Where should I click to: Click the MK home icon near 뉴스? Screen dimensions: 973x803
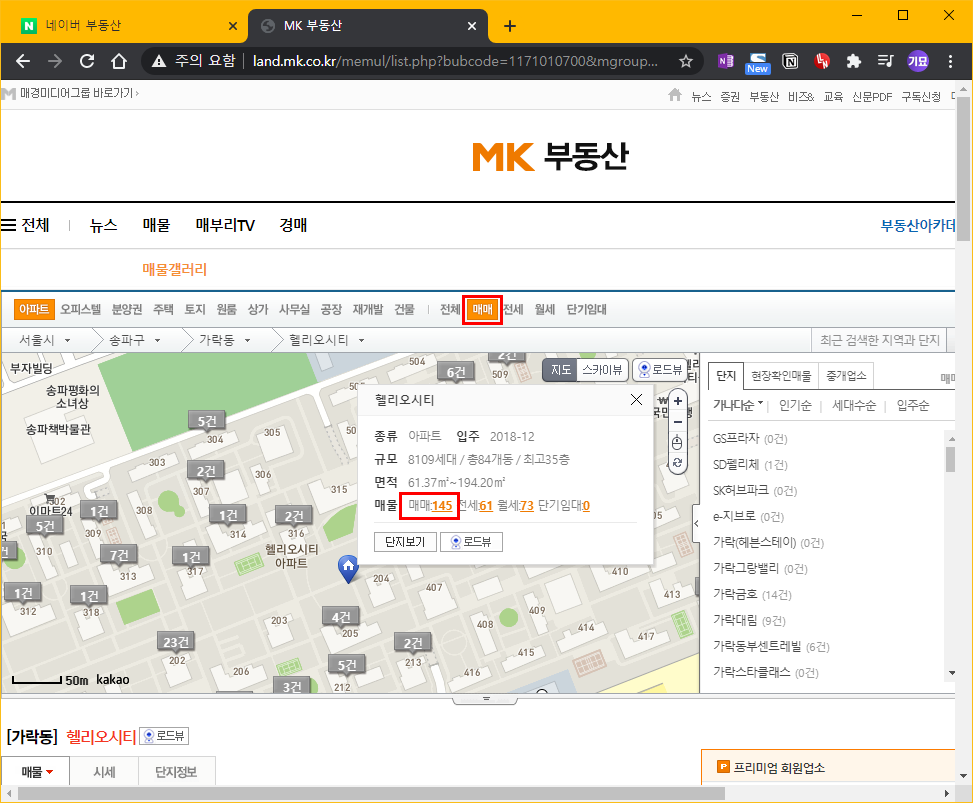click(675, 95)
